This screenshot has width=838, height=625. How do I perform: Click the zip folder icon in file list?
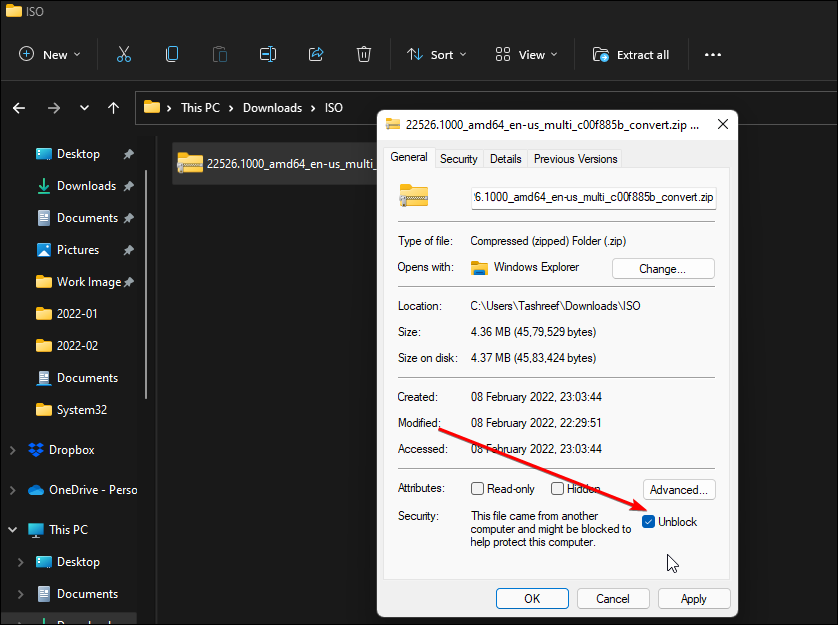[x=190, y=163]
